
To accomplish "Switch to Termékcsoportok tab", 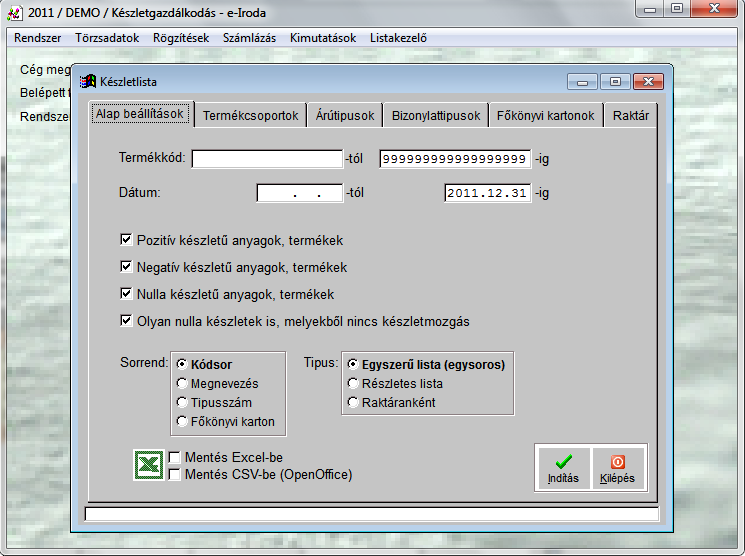I will tap(250, 115).
